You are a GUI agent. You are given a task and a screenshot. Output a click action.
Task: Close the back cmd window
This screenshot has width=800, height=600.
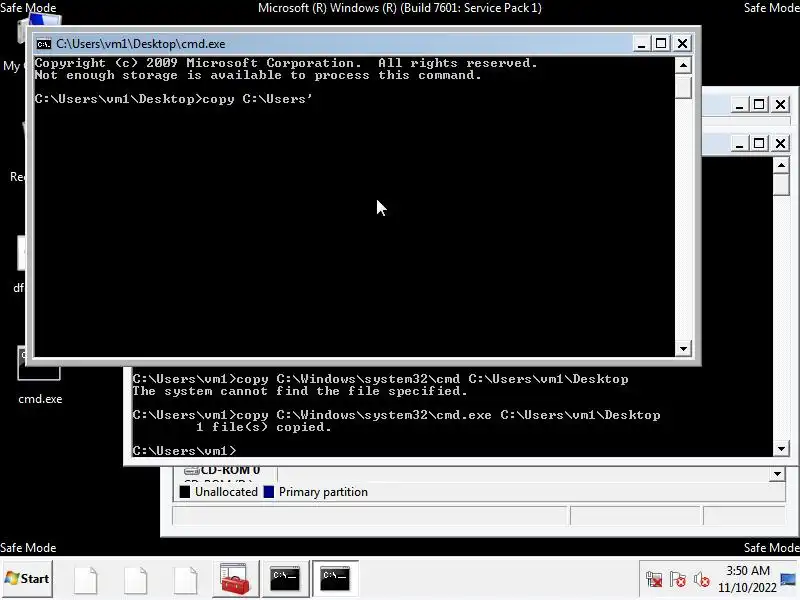(781, 143)
